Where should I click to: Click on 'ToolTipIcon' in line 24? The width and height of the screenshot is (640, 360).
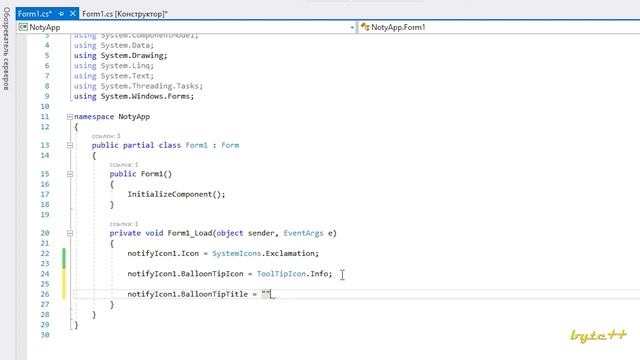(x=281, y=274)
